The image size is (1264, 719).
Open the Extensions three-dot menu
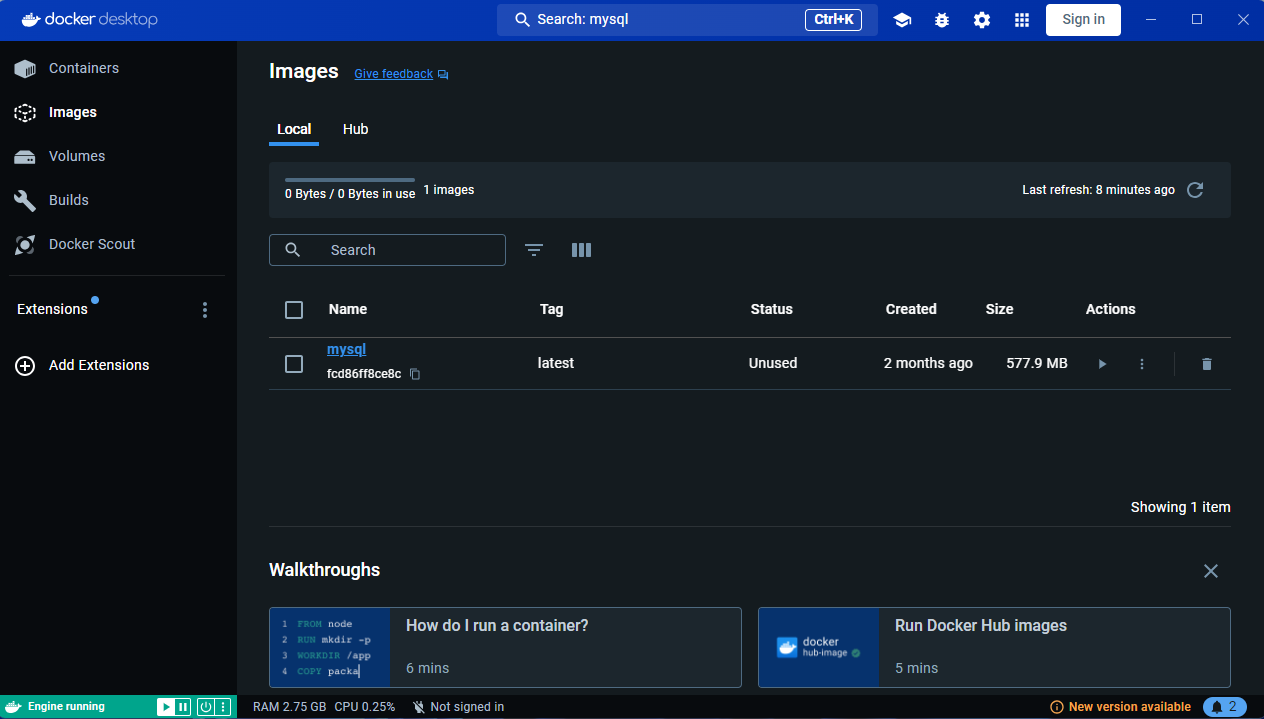coord(205,310)
